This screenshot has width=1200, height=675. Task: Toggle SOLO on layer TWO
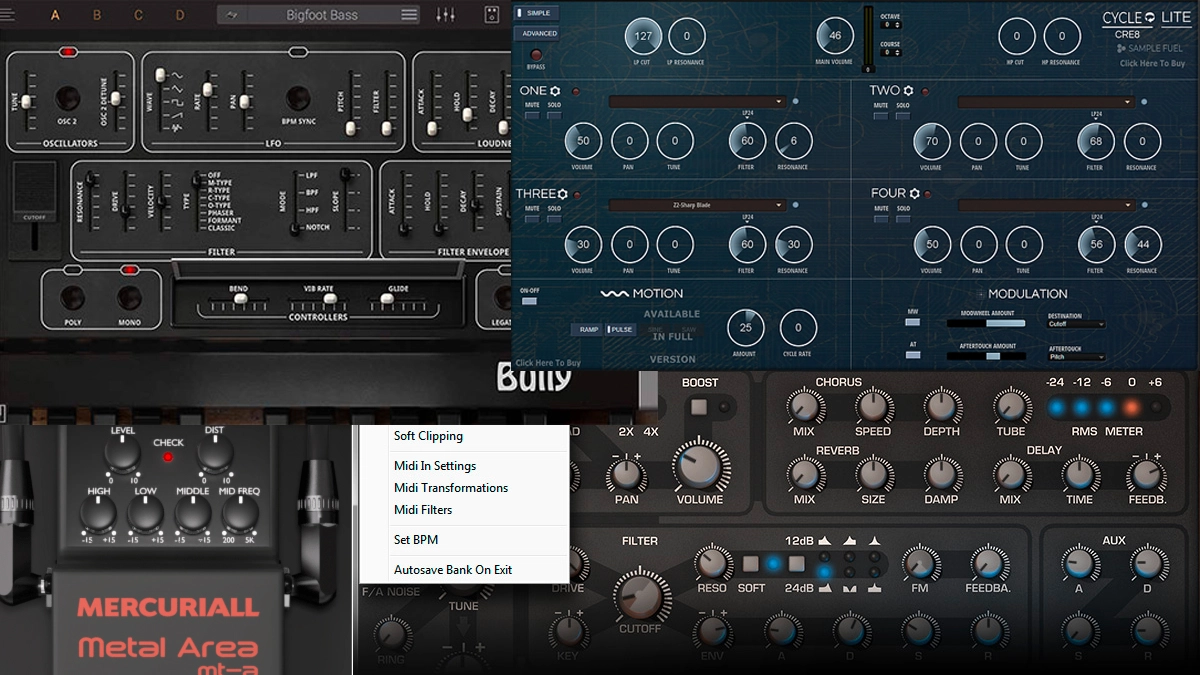click(x=902, y=116)
